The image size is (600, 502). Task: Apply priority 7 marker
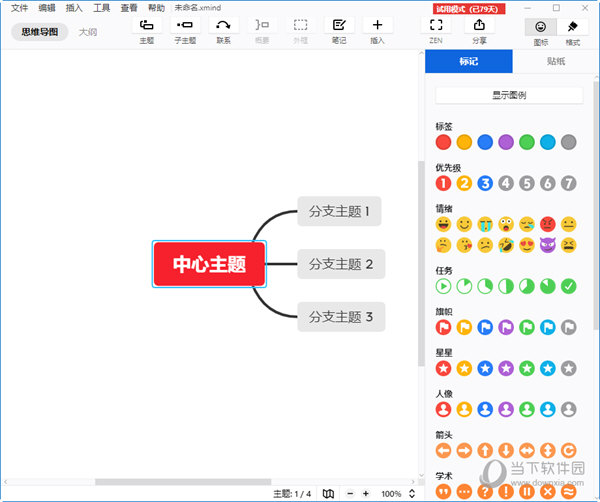pos(569,183)
